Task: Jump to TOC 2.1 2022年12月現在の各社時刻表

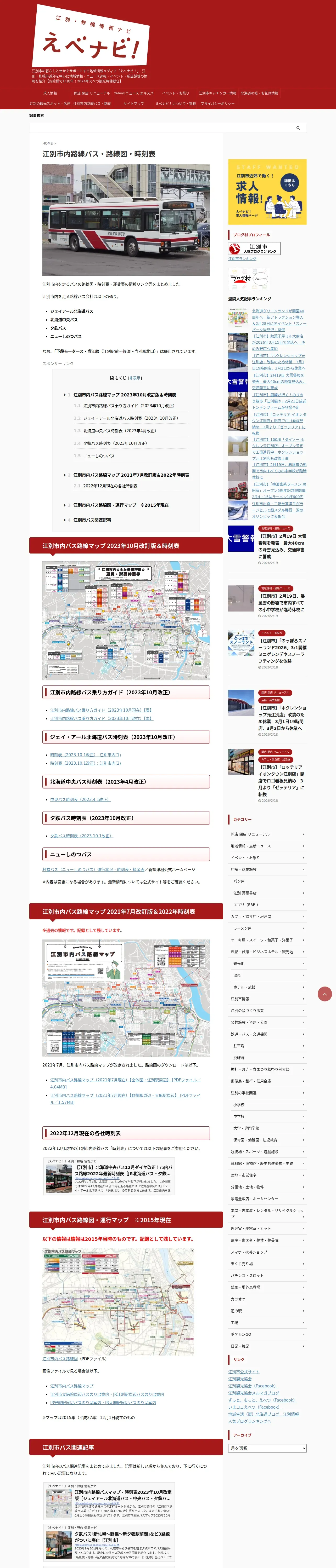Action: (110, 486)
